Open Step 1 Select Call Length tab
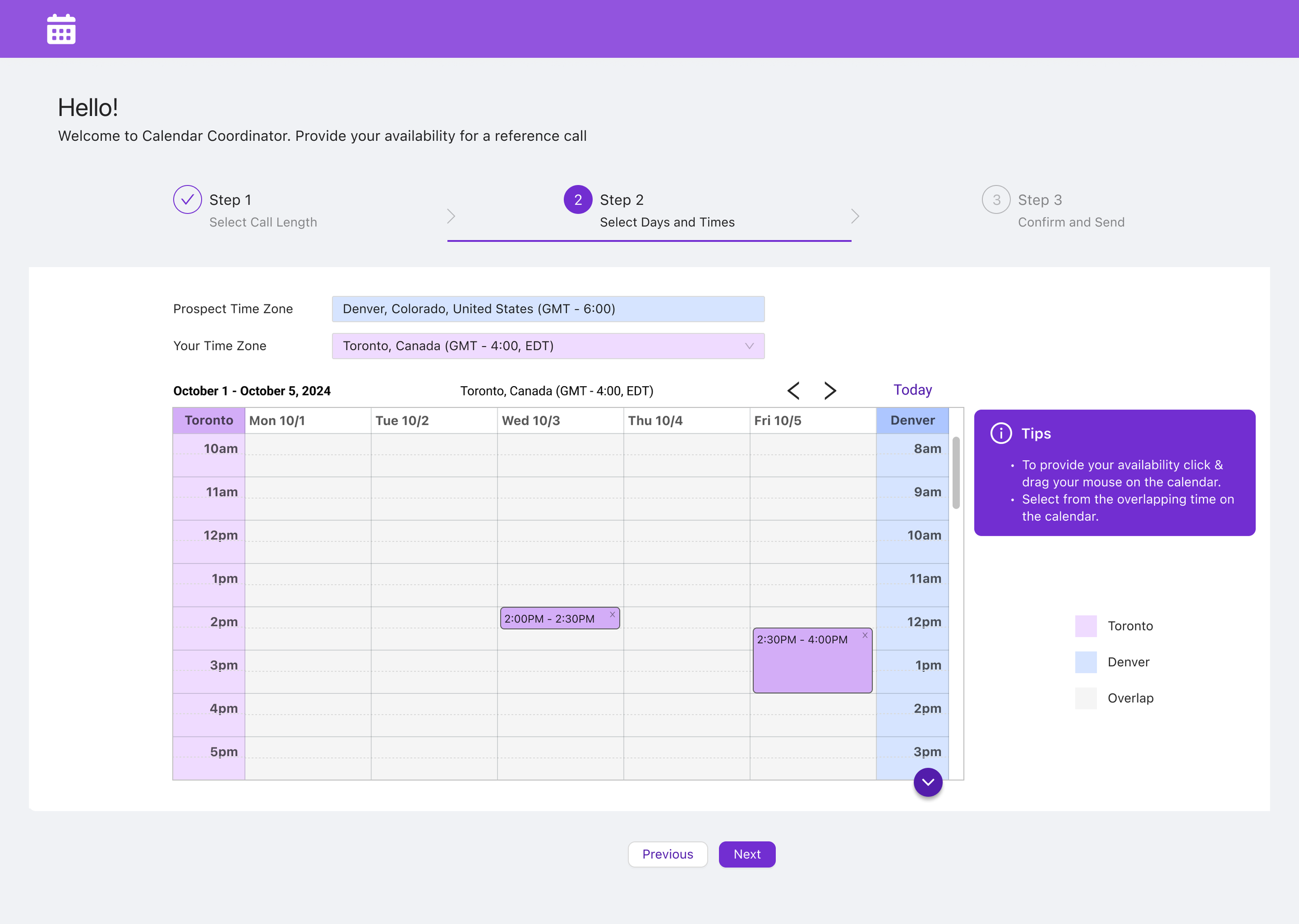Viewport: 1299px width, 924px height. tap(263, 210)
